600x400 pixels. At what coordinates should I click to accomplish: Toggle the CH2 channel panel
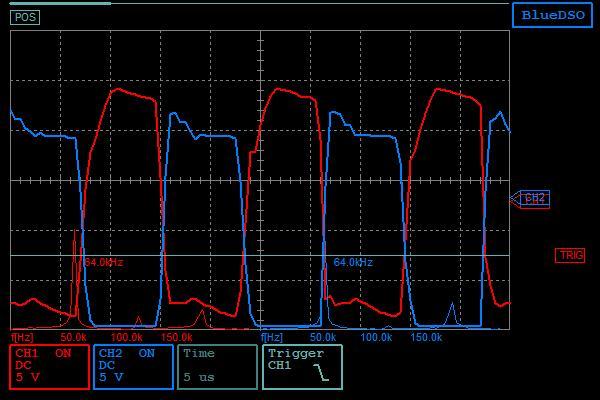[x=133, y=367]
